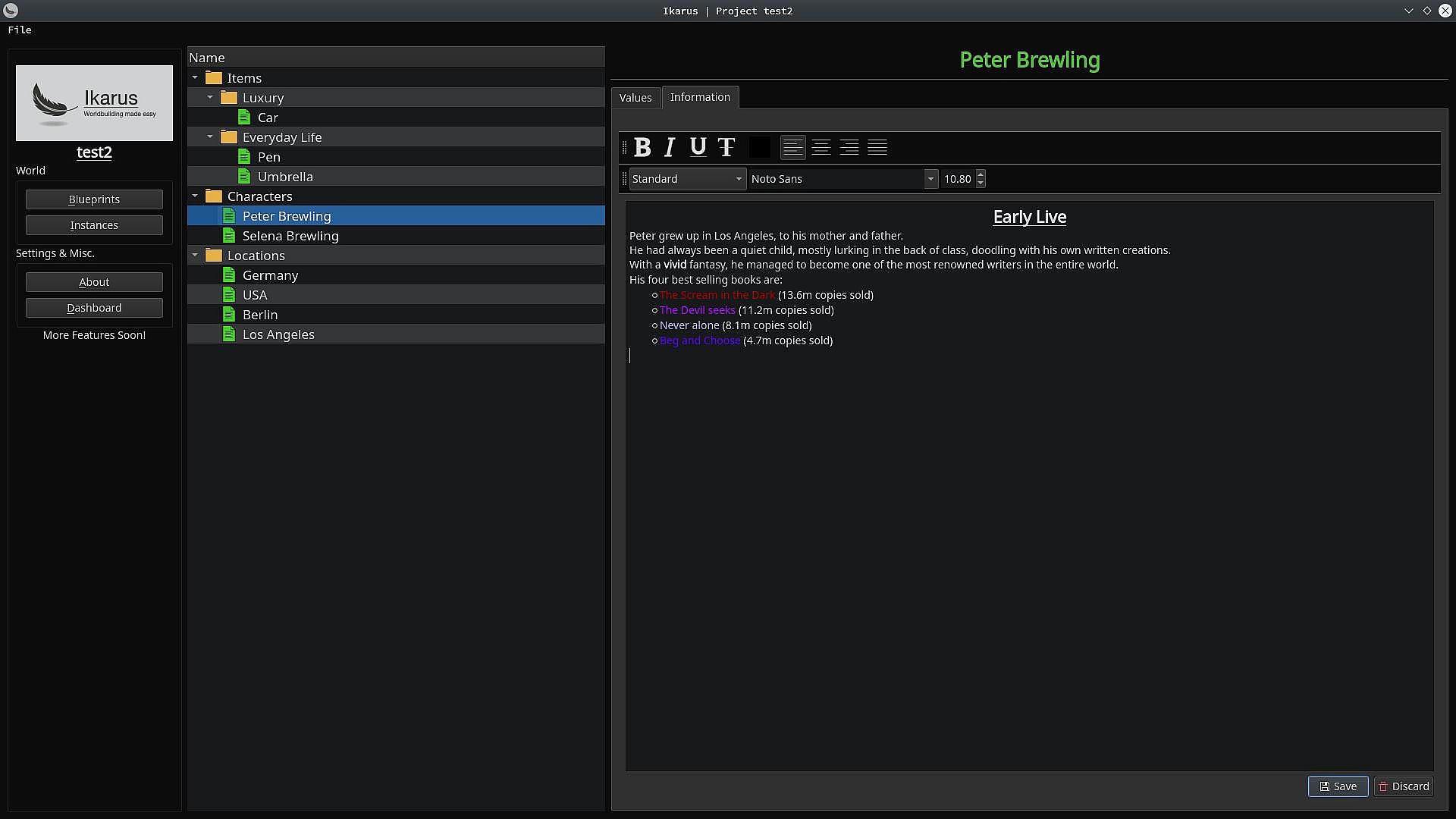This screenshot has width=1456, height=819.
Task: Select the Umbrella item in the tree
Action: 285,177
